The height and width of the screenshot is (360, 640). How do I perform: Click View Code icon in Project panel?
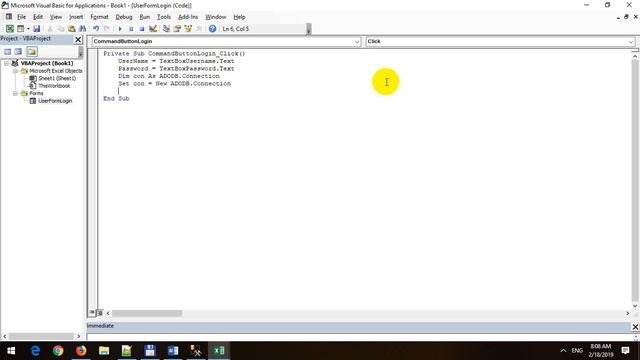pos(8,51)
